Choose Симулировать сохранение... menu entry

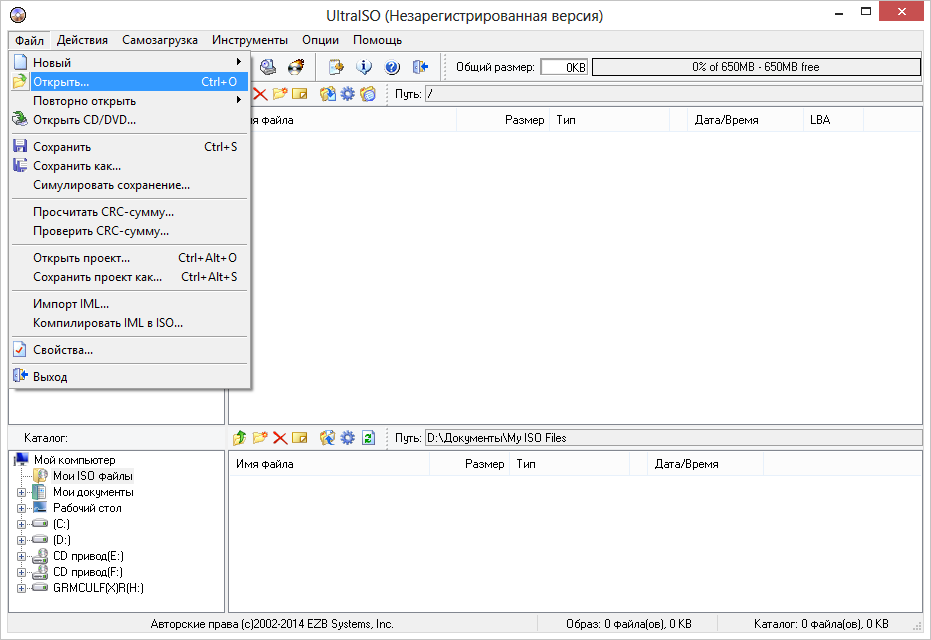[x=129, y=185]
